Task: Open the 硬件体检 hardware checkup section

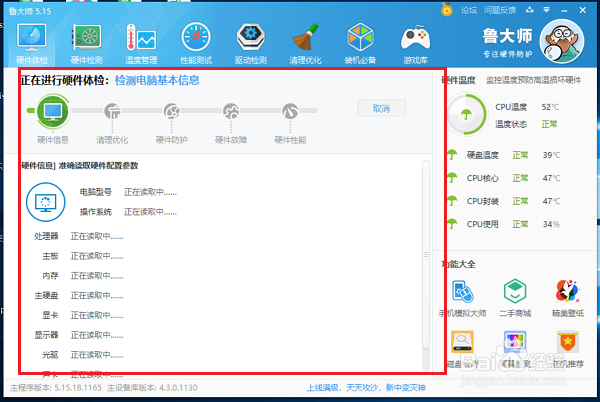Action: tap(32, 44)
